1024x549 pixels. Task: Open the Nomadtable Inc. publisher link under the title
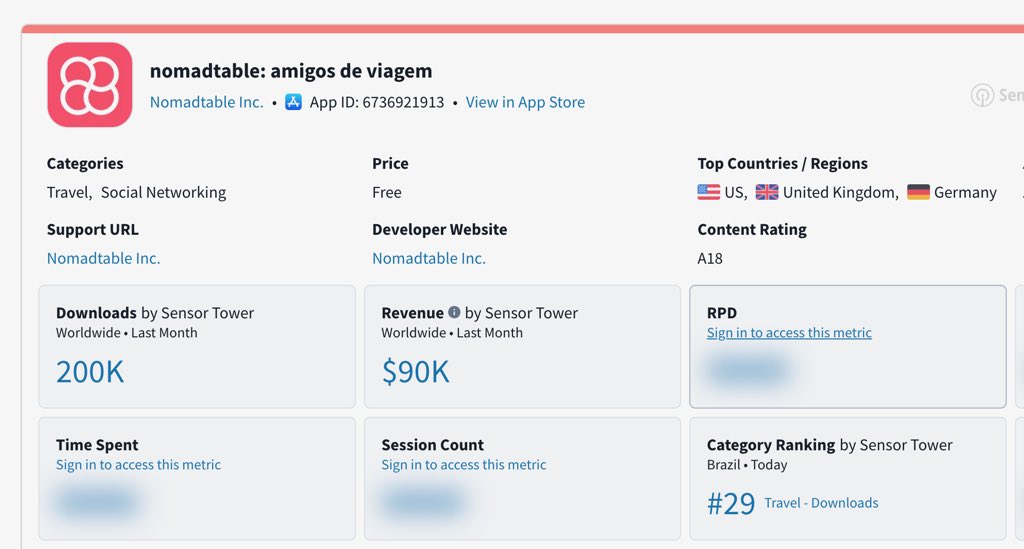pos(206,102)
